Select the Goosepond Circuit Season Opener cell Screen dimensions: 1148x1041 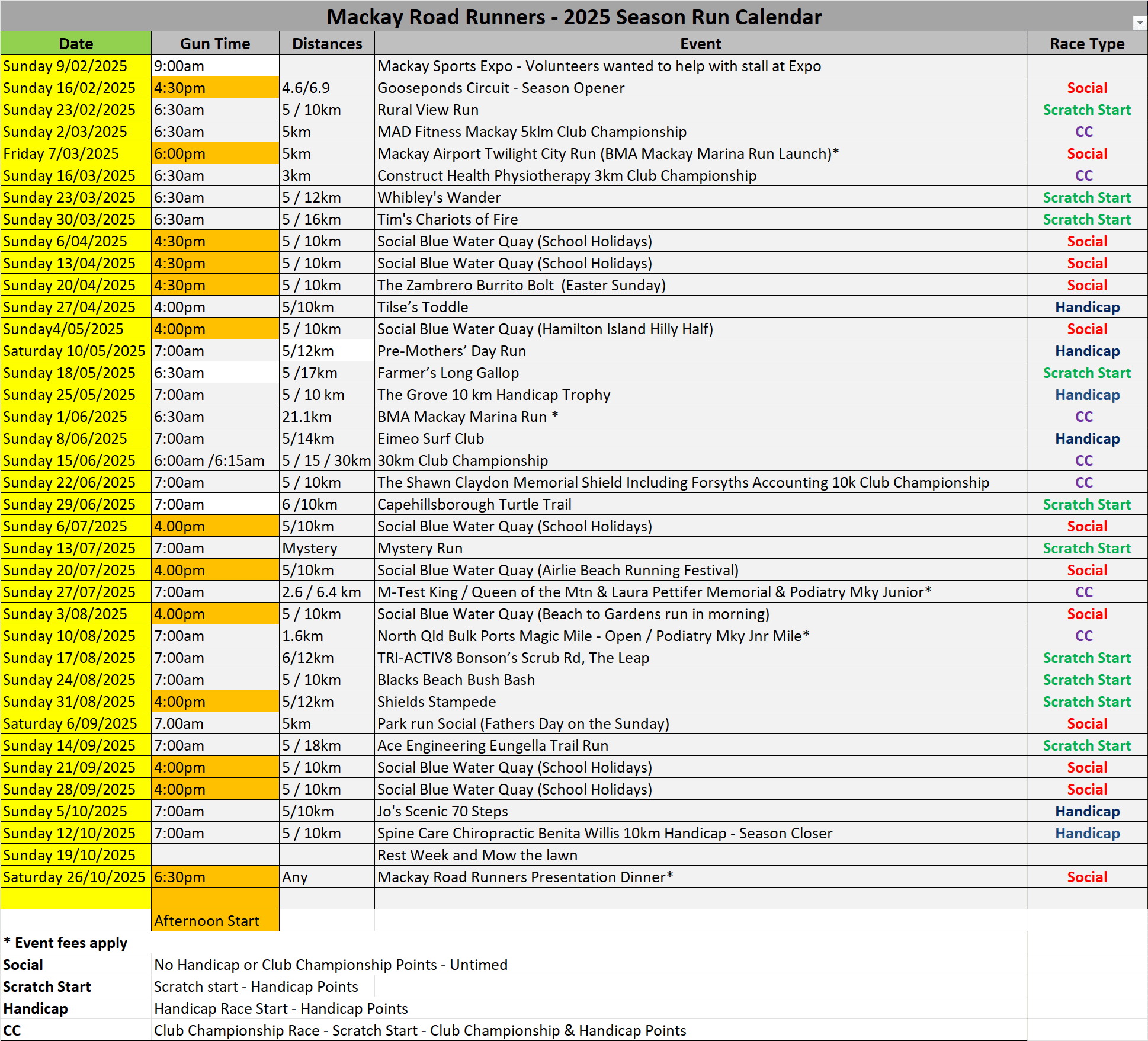(701, 88)
